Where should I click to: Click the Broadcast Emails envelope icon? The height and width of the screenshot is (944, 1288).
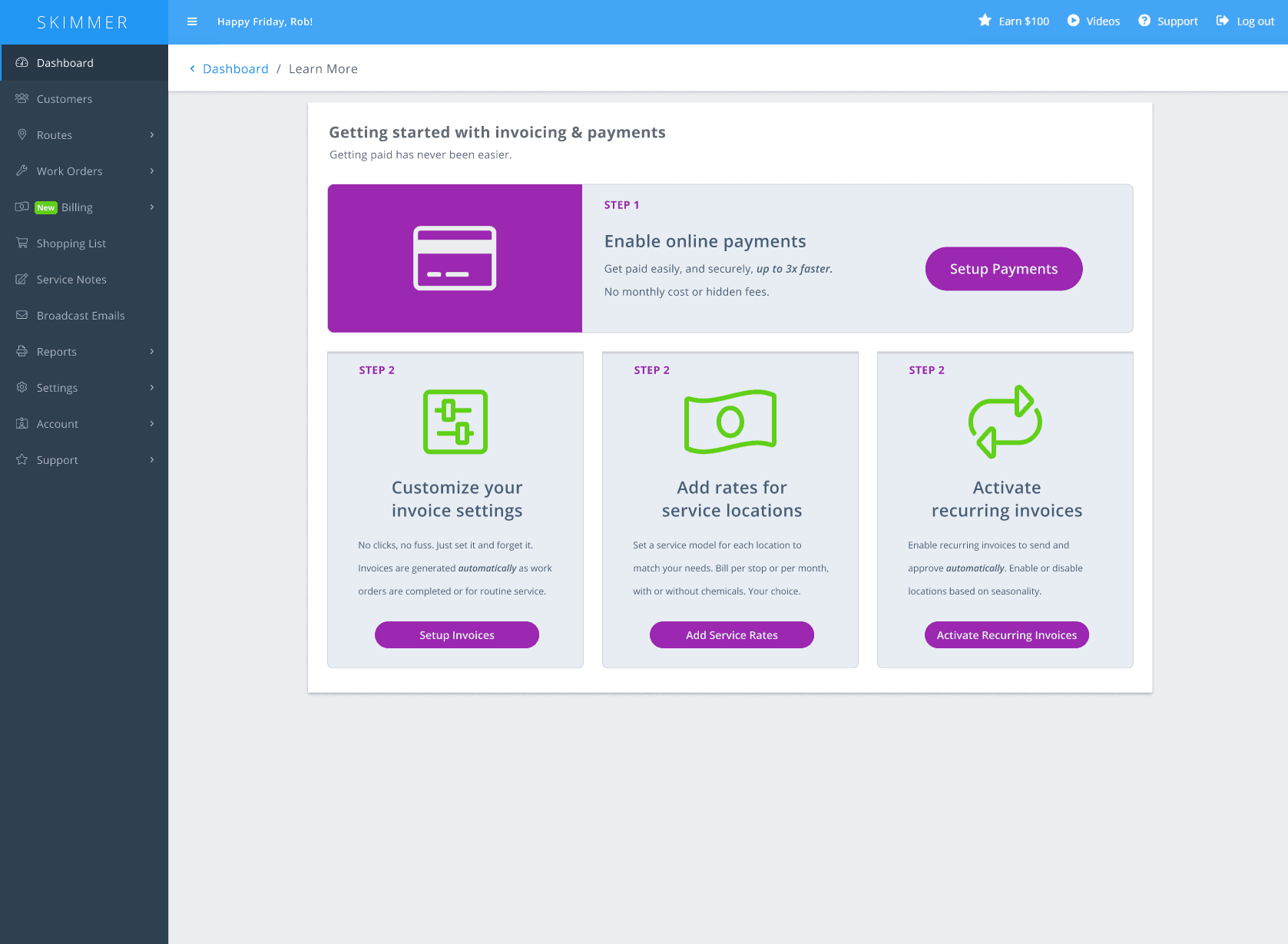(x=22, y=315)
